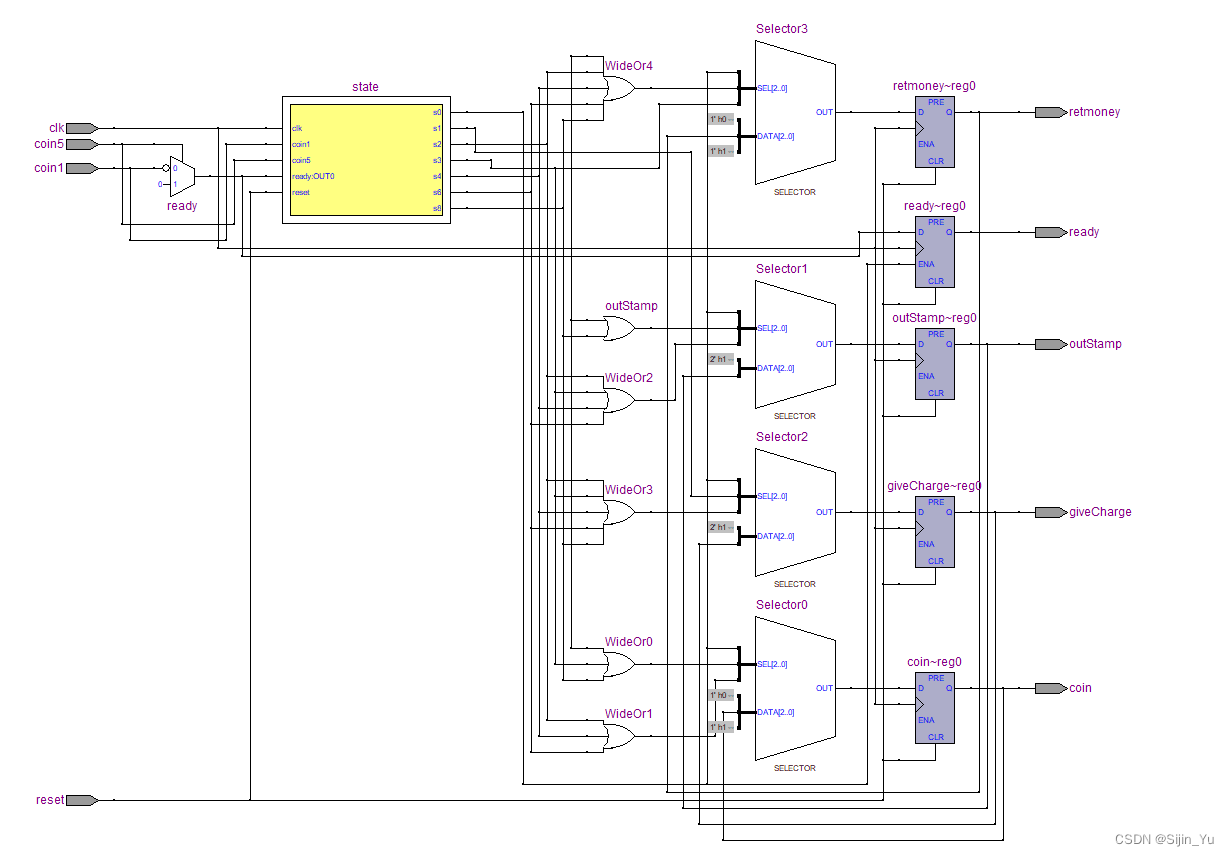Click the outStamp output pin symbol
The image size is (1229, 856).
click(x=1050, y=344)
